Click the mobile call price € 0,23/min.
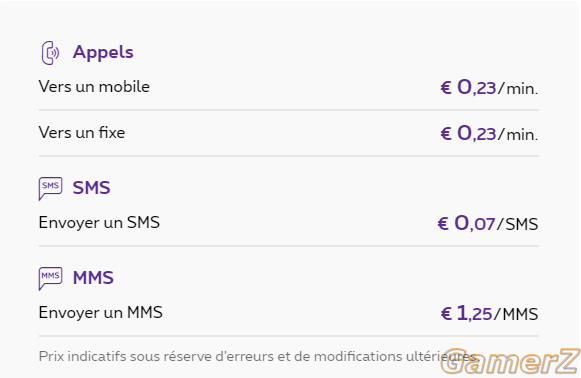Viewport: 581px width, 378px height. tap(489, 88)
